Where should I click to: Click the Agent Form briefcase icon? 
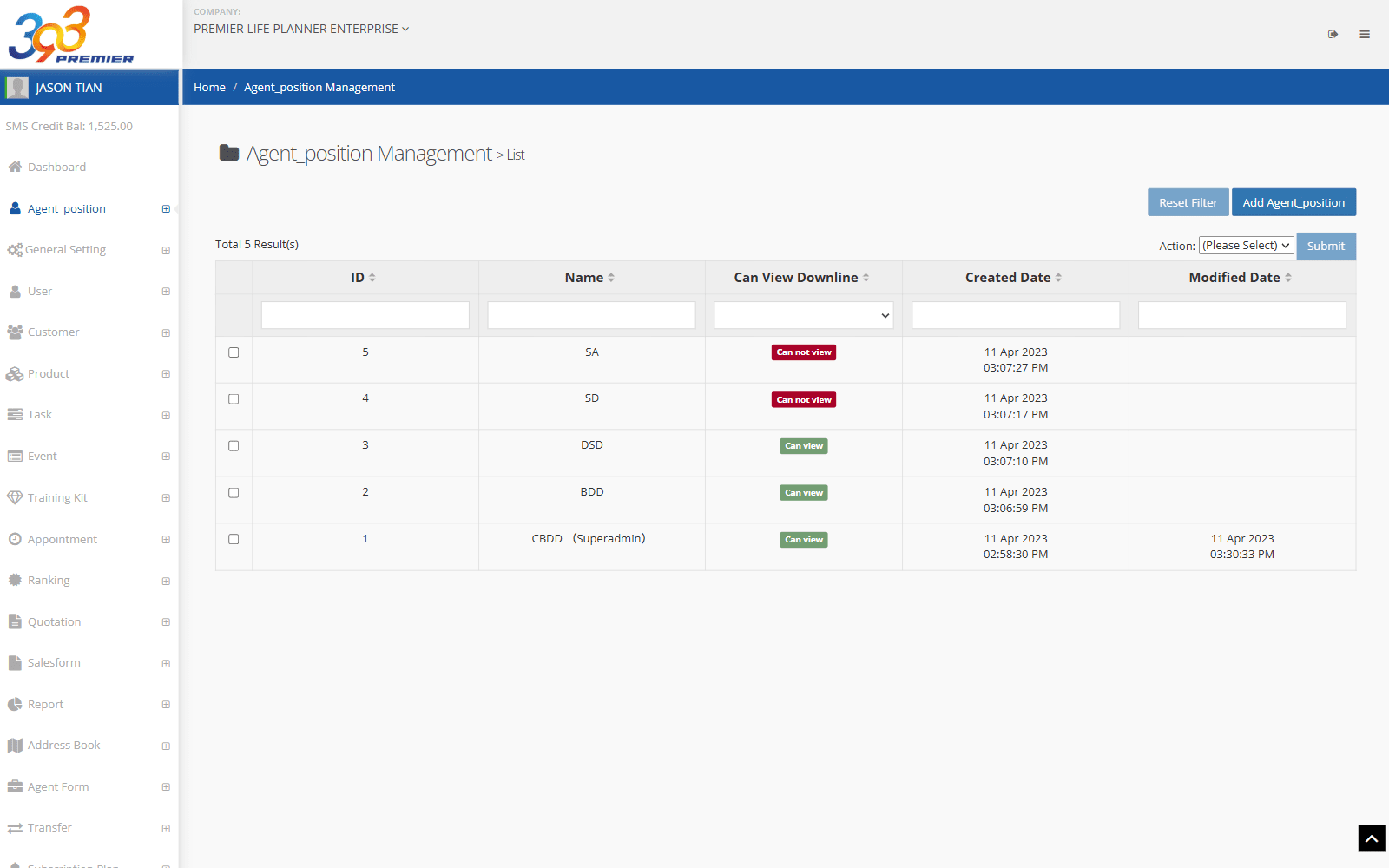(x=15, y=786)
